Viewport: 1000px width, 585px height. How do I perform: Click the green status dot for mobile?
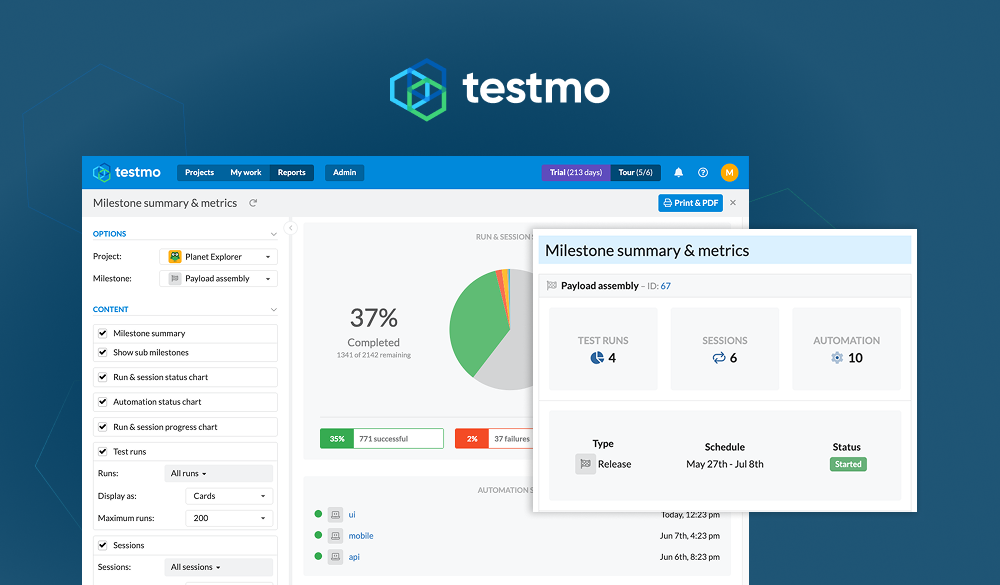point(318,535)
